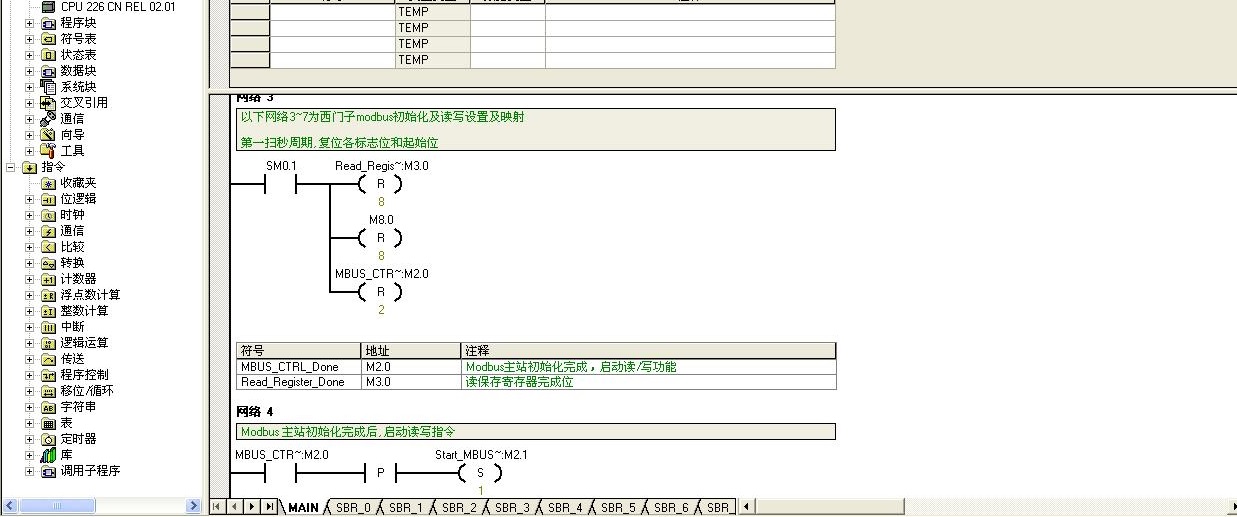Click the MBUS_CTRL_Done symbol cell

pos(299,367)
